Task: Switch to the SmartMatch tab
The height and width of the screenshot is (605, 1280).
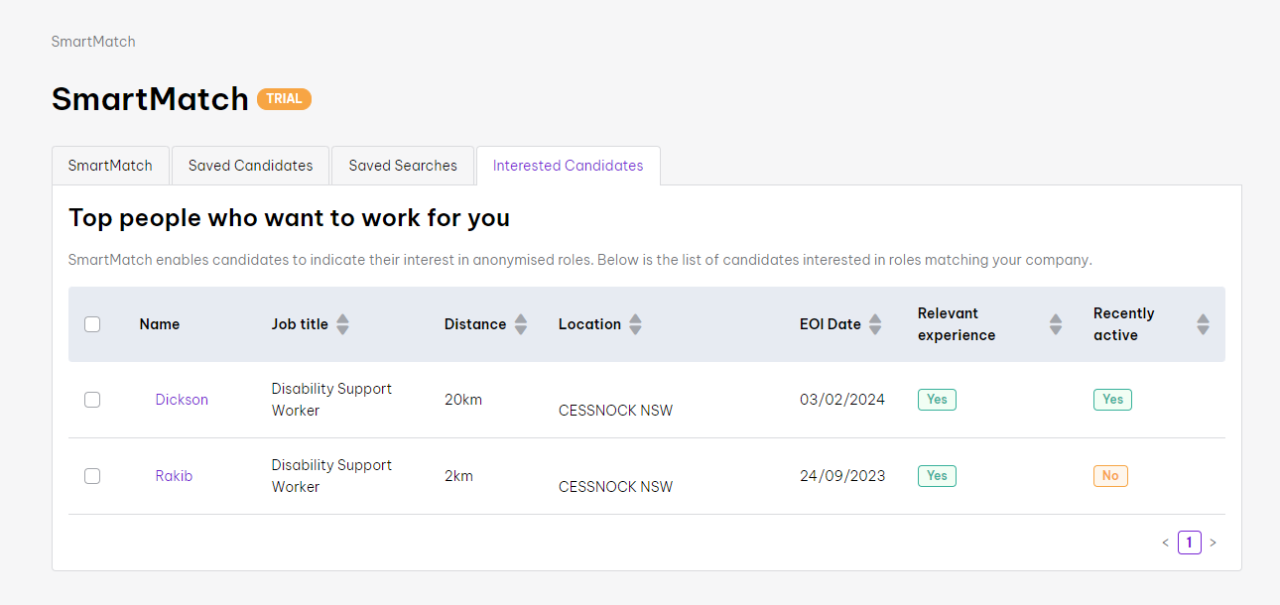Action: click(x=110, y=166)
